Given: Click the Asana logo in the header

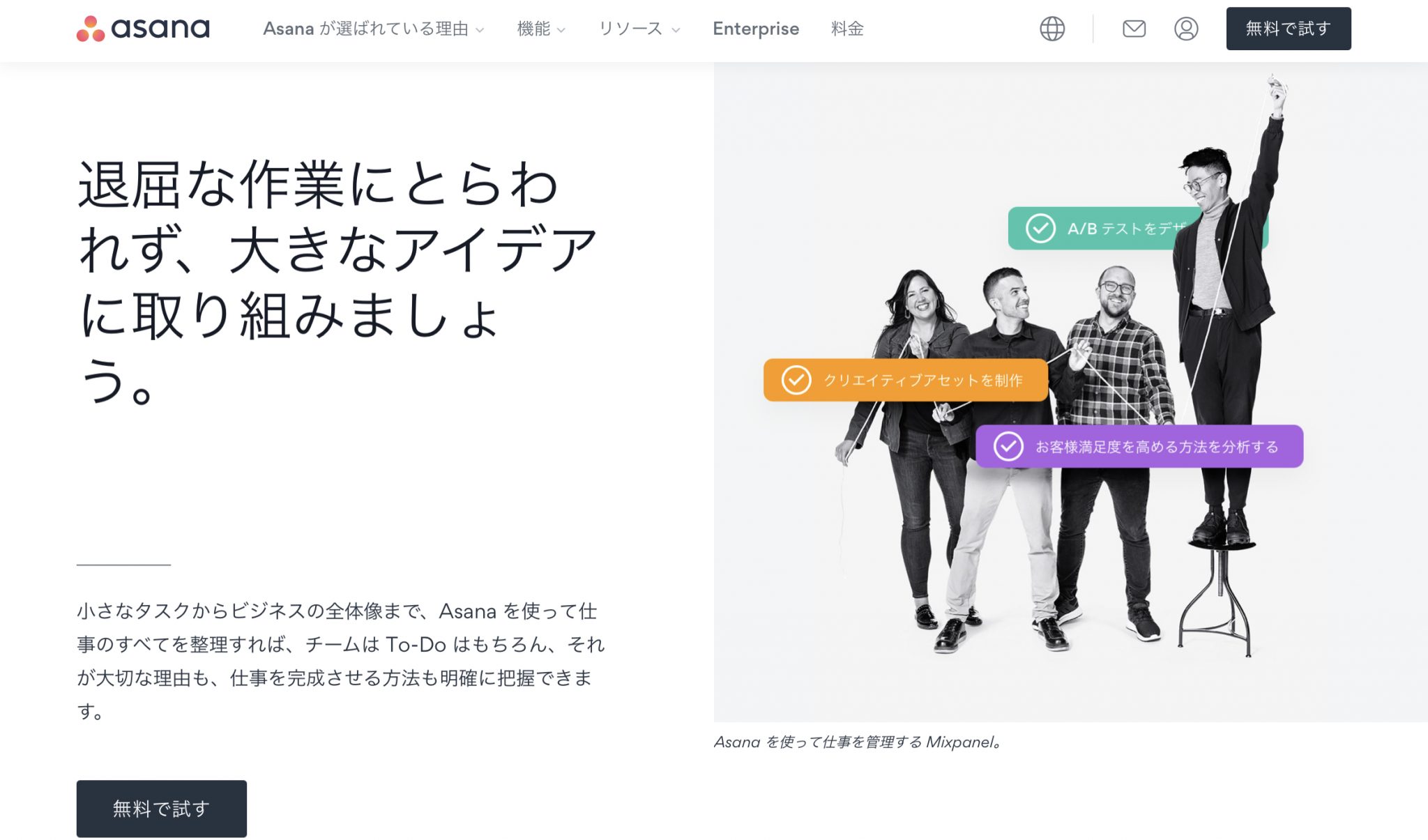Looking at the screenshot, I should [x=143, y=29].
